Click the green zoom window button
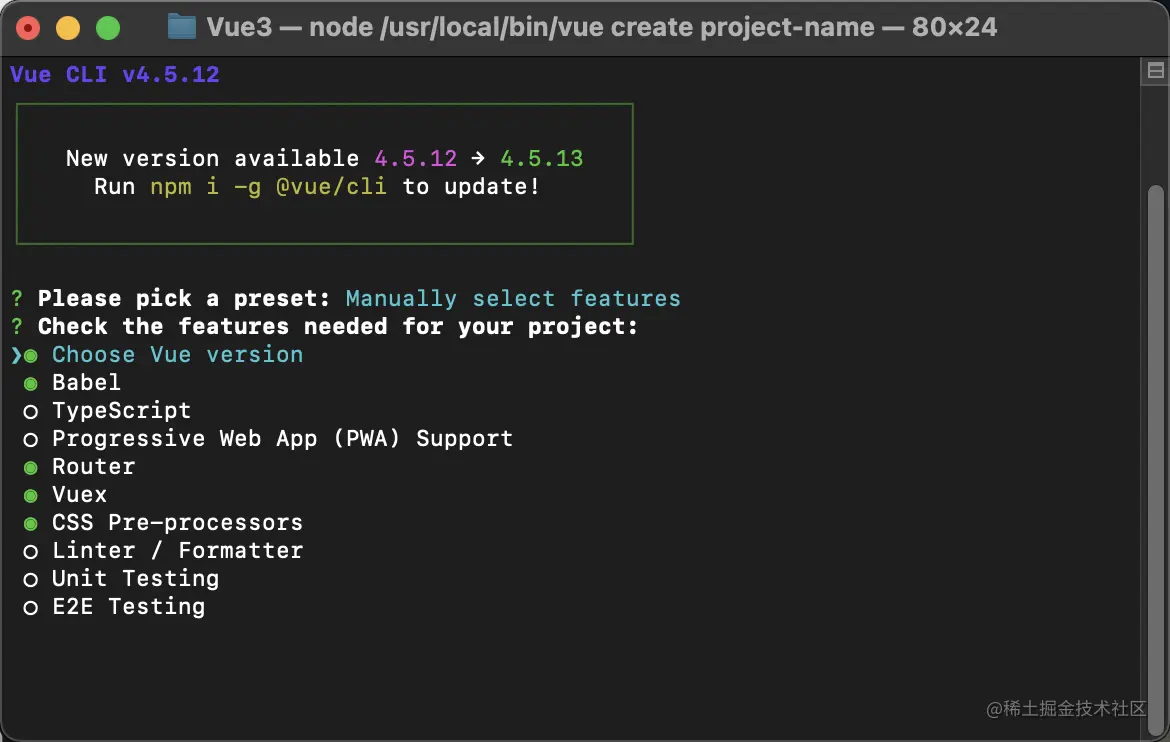Screen dimensions: 1170x742 coord(108,28)
